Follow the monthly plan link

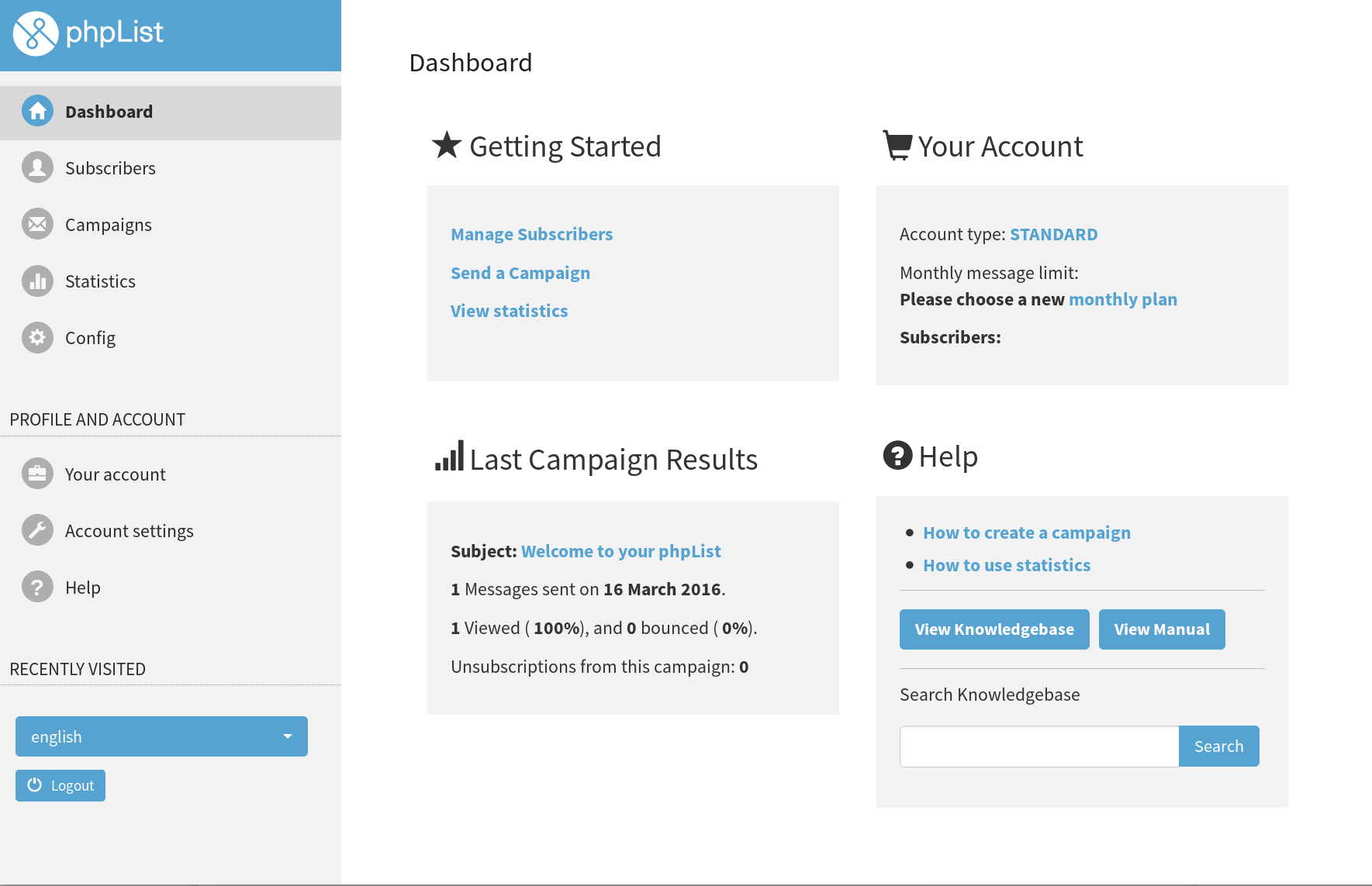pos(1123,299)
